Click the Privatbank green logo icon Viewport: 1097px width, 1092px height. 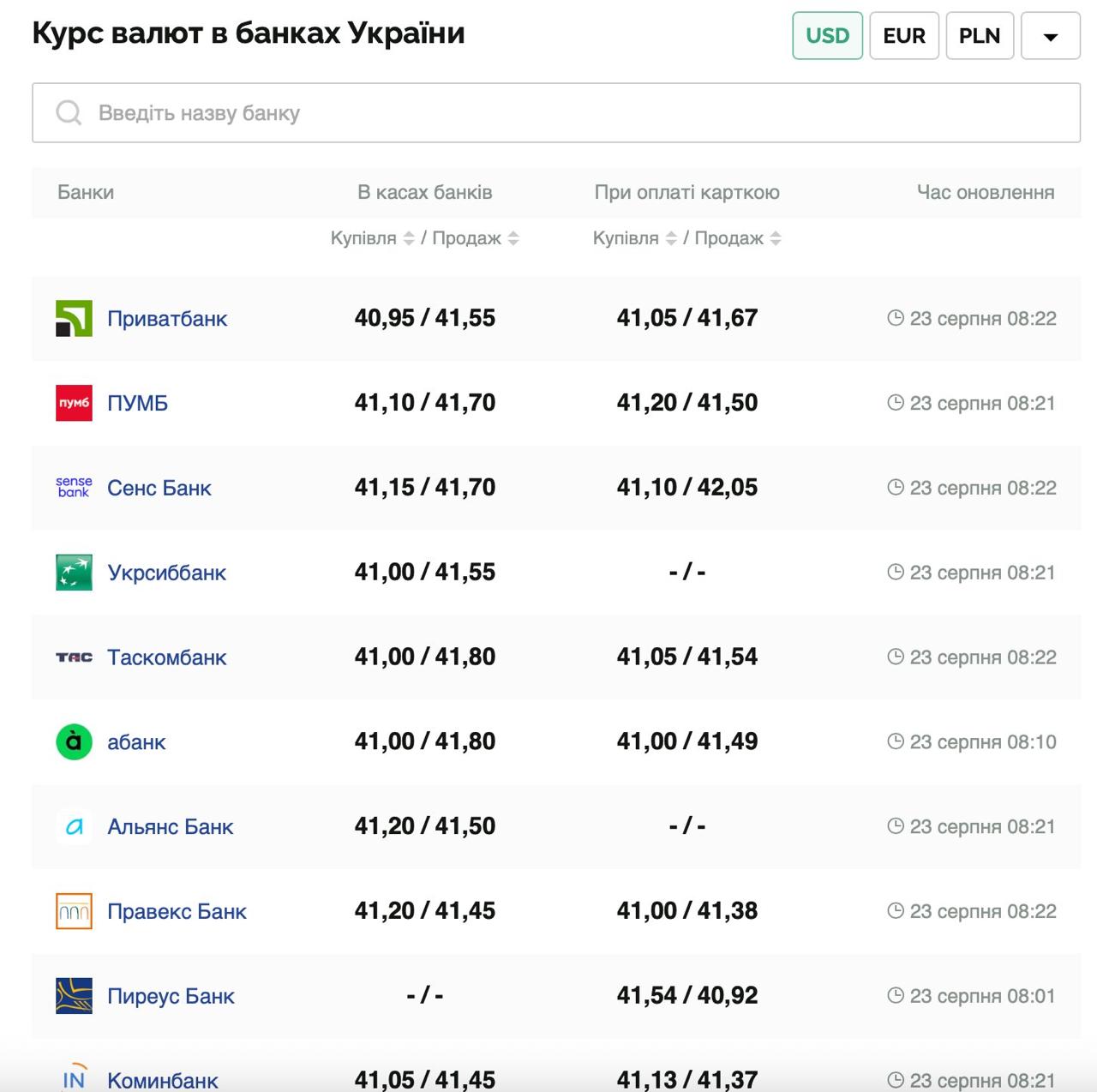[74, 319]
